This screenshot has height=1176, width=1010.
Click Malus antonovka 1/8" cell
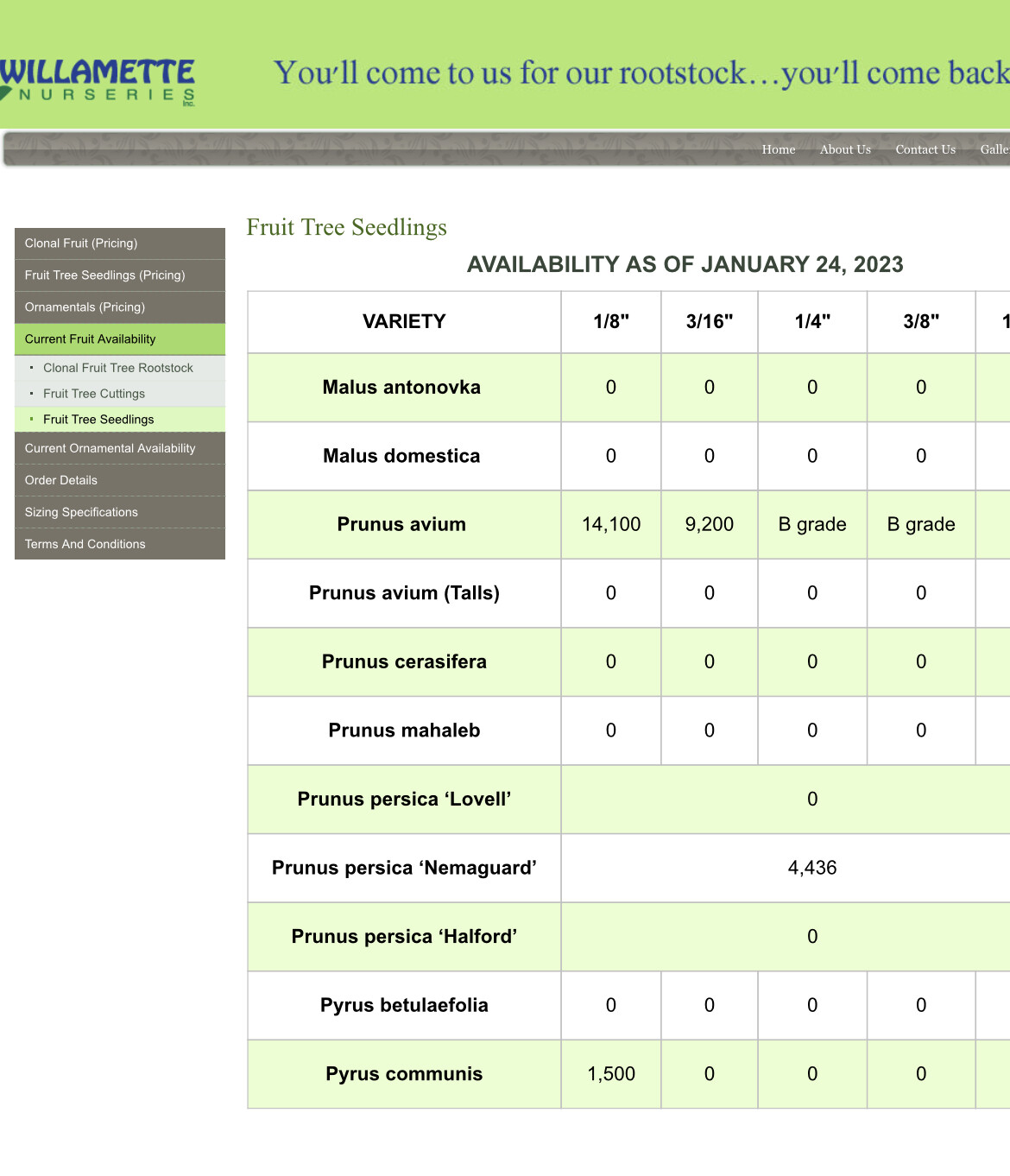tap(611, 388)
